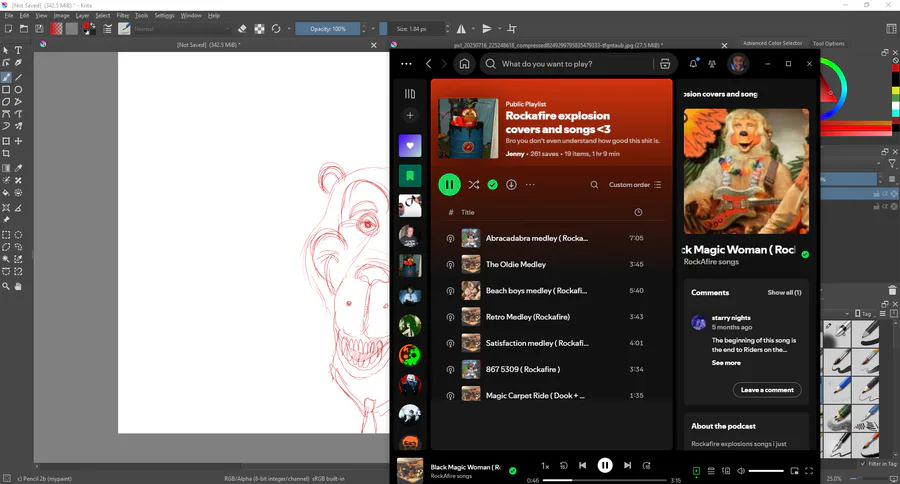
Task: Click the Leave a comment button
Action: click(767, 390)
